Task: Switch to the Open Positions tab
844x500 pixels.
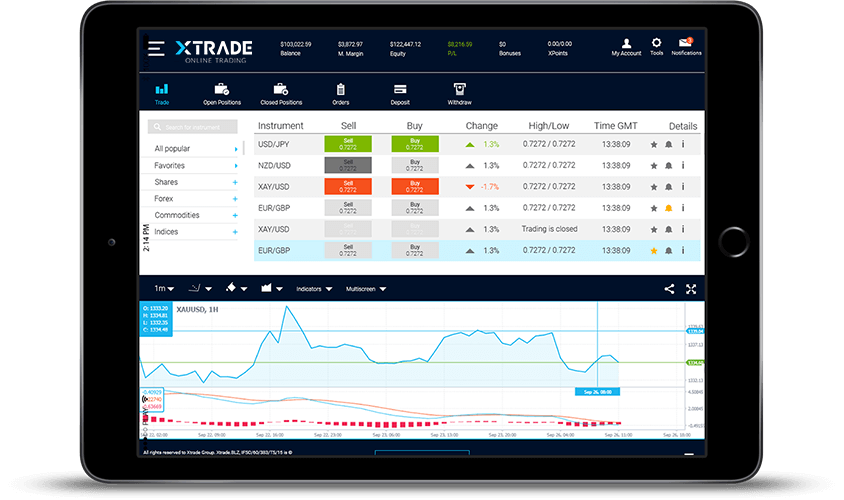Action: (222, 94)
